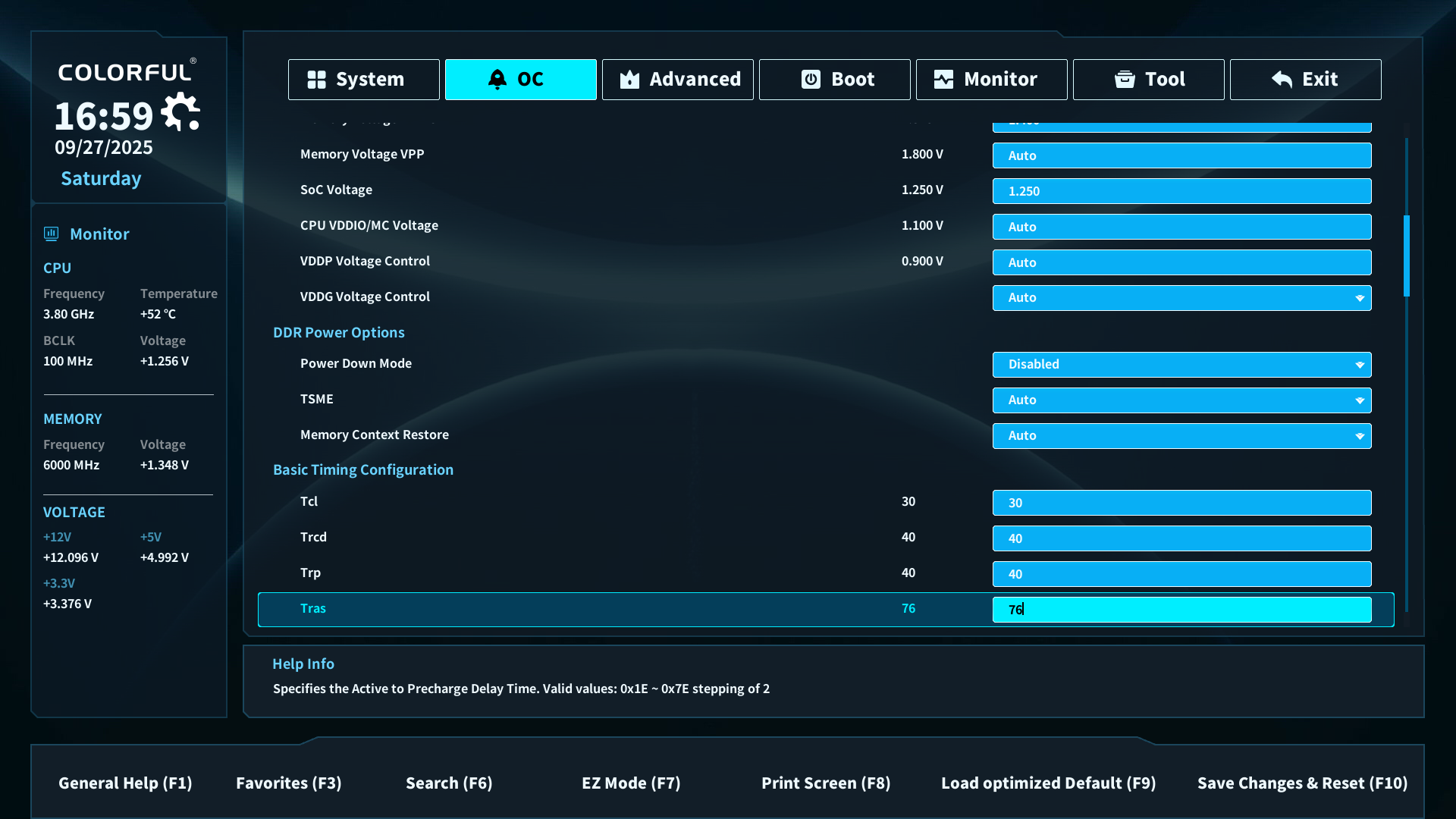Click the OC tab rocket icon

497,80
